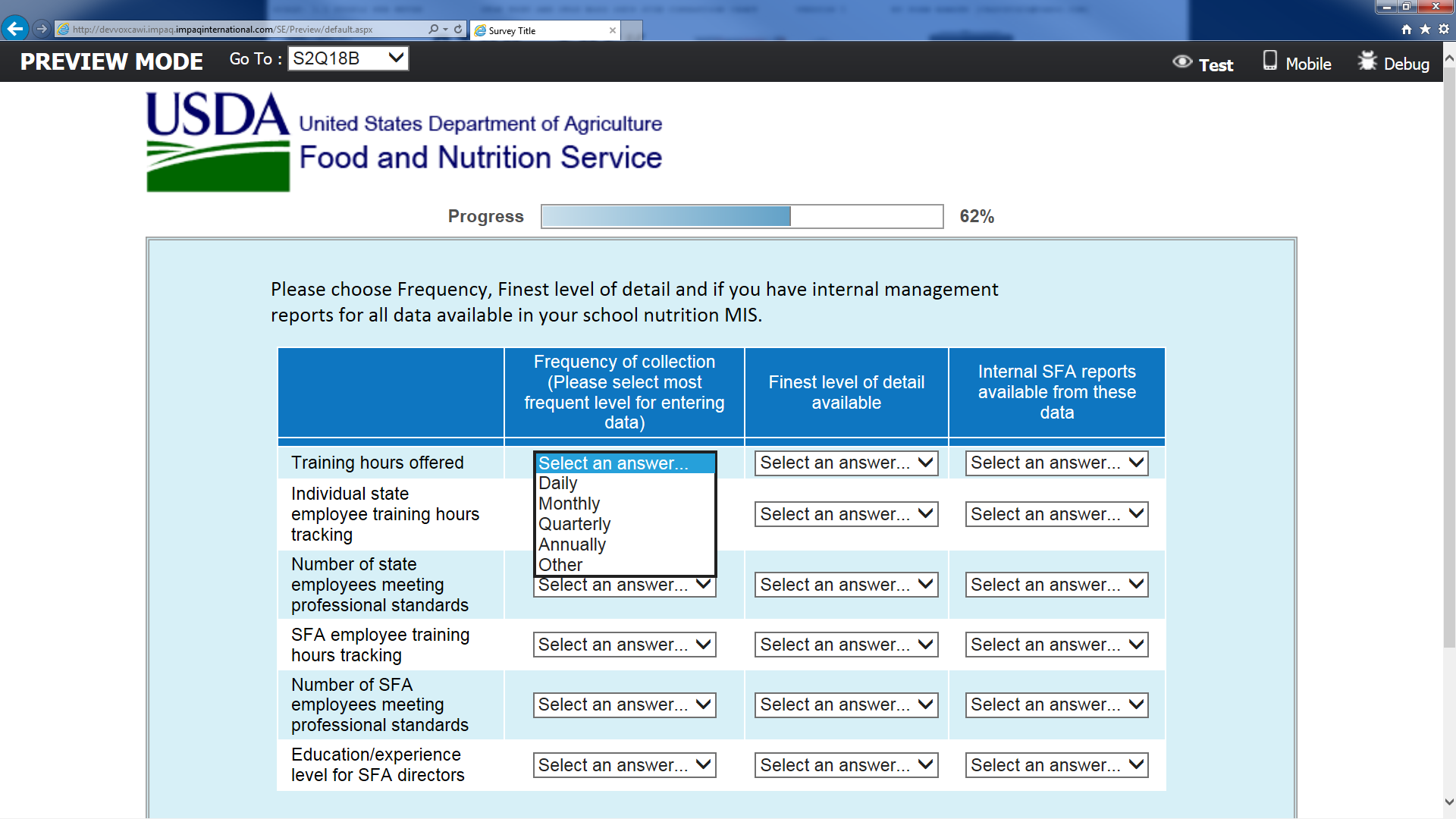Click the refresh icon in address bar
This screenshot has height=819, width=1456.
pos(458,29)
